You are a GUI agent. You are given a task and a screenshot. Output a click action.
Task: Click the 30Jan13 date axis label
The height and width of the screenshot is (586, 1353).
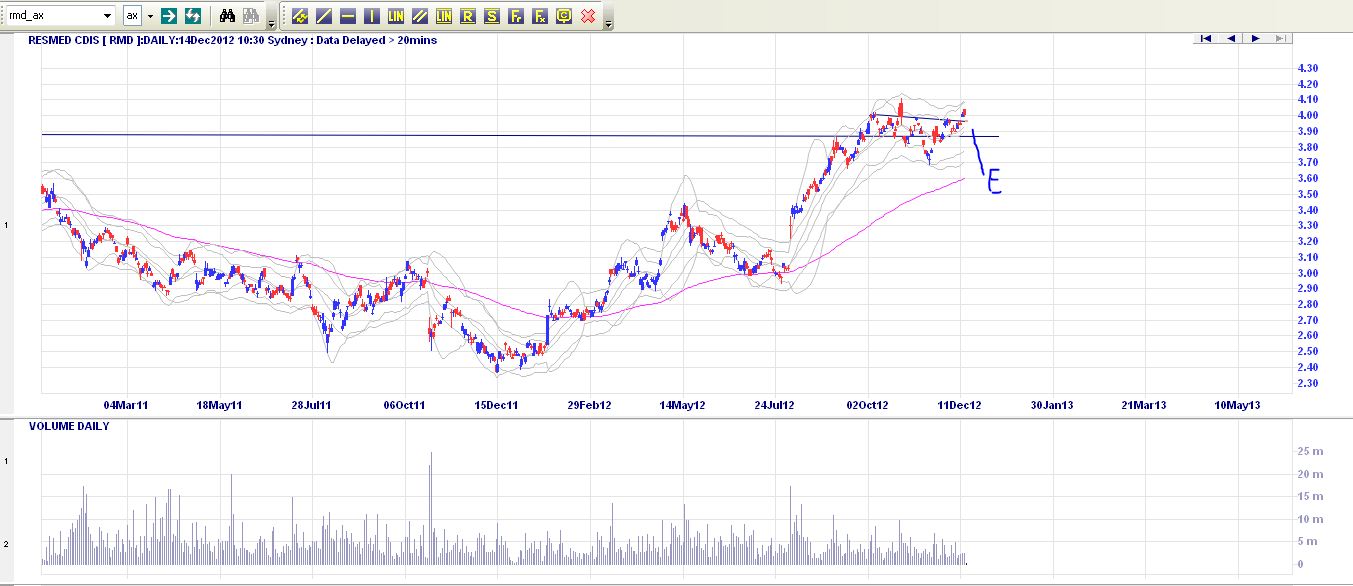point(1052,405)
